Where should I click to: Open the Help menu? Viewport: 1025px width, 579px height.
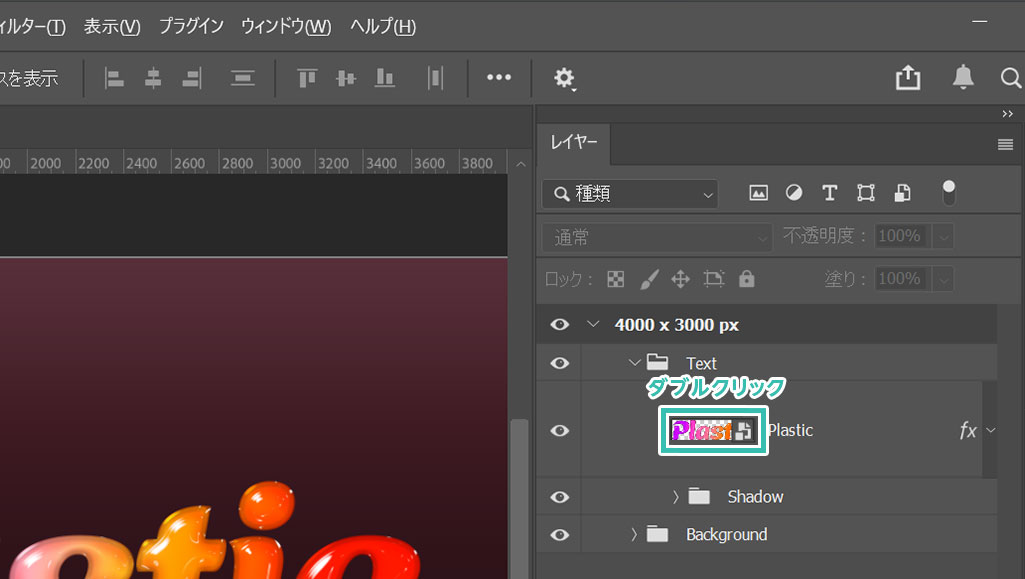tap(382, 26)
